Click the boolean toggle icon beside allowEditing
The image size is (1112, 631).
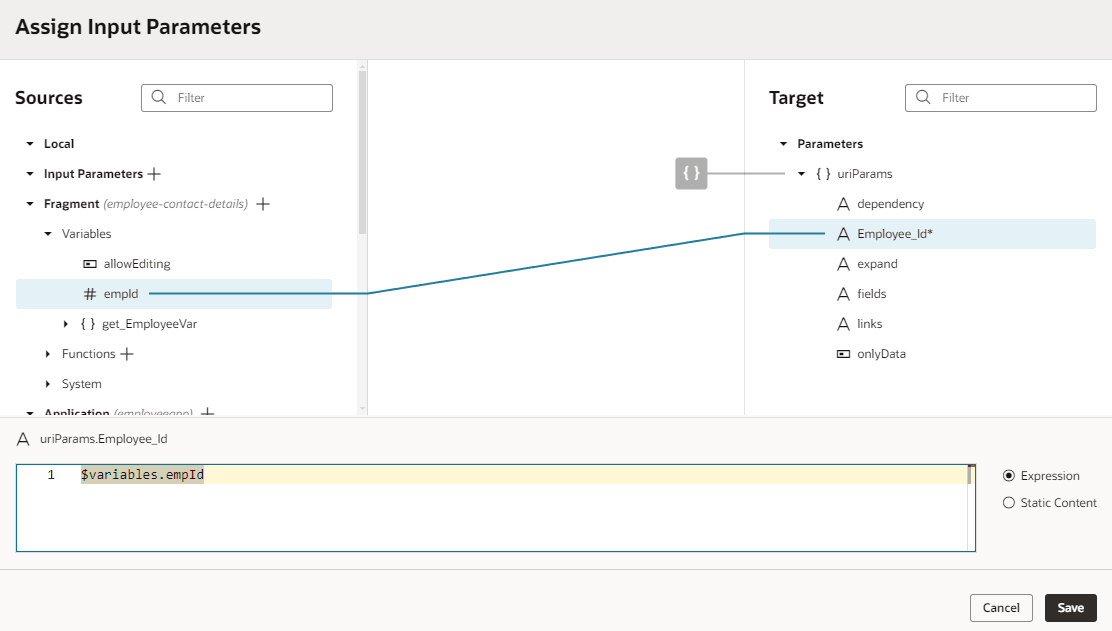[x=88, y=263]
